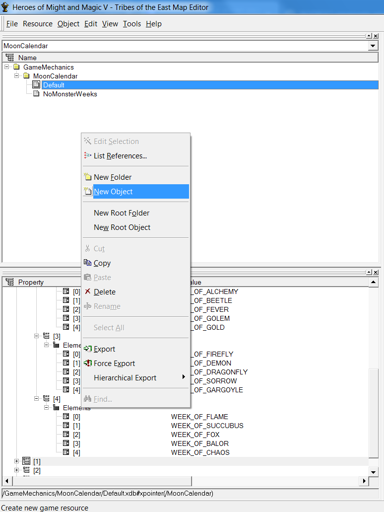
Task: Click the [0] icon beside WEEK_OF_FLAME
Action: point(66,416)
